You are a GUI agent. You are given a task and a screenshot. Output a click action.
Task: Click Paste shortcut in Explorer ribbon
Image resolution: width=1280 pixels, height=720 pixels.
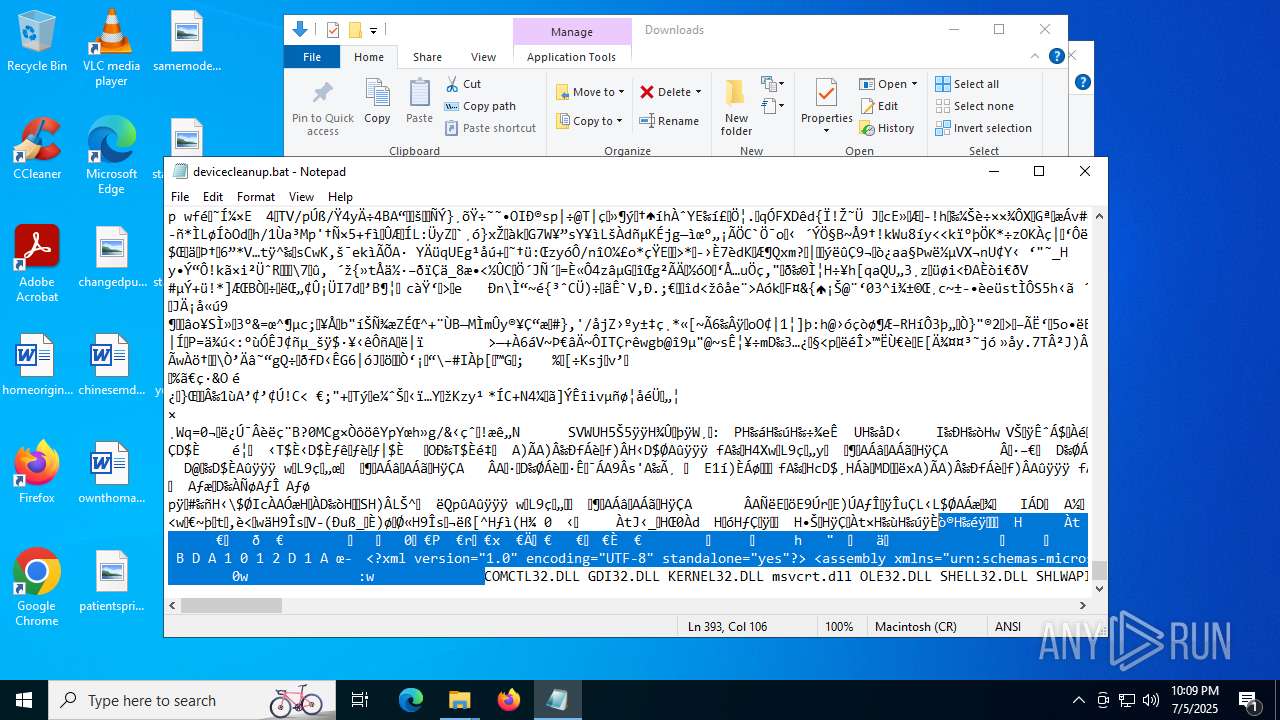(490, 128)
